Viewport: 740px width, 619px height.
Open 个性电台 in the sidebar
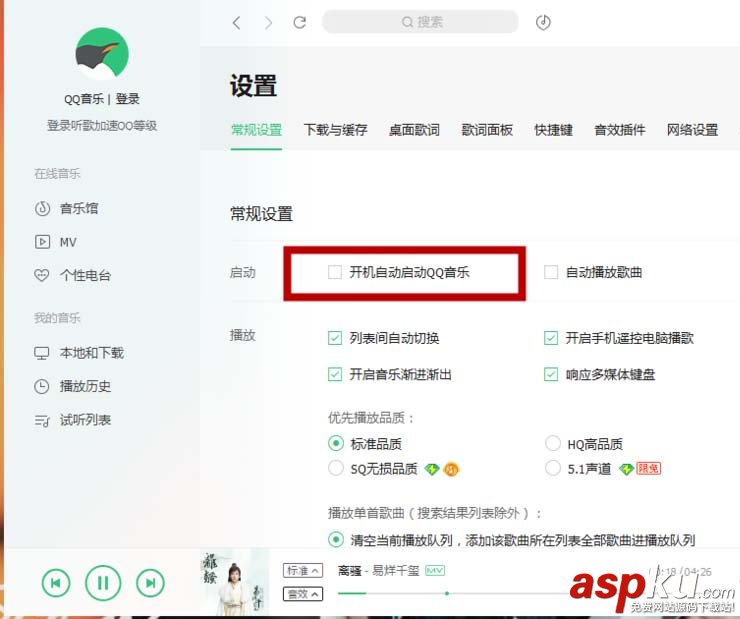point(72,276)
